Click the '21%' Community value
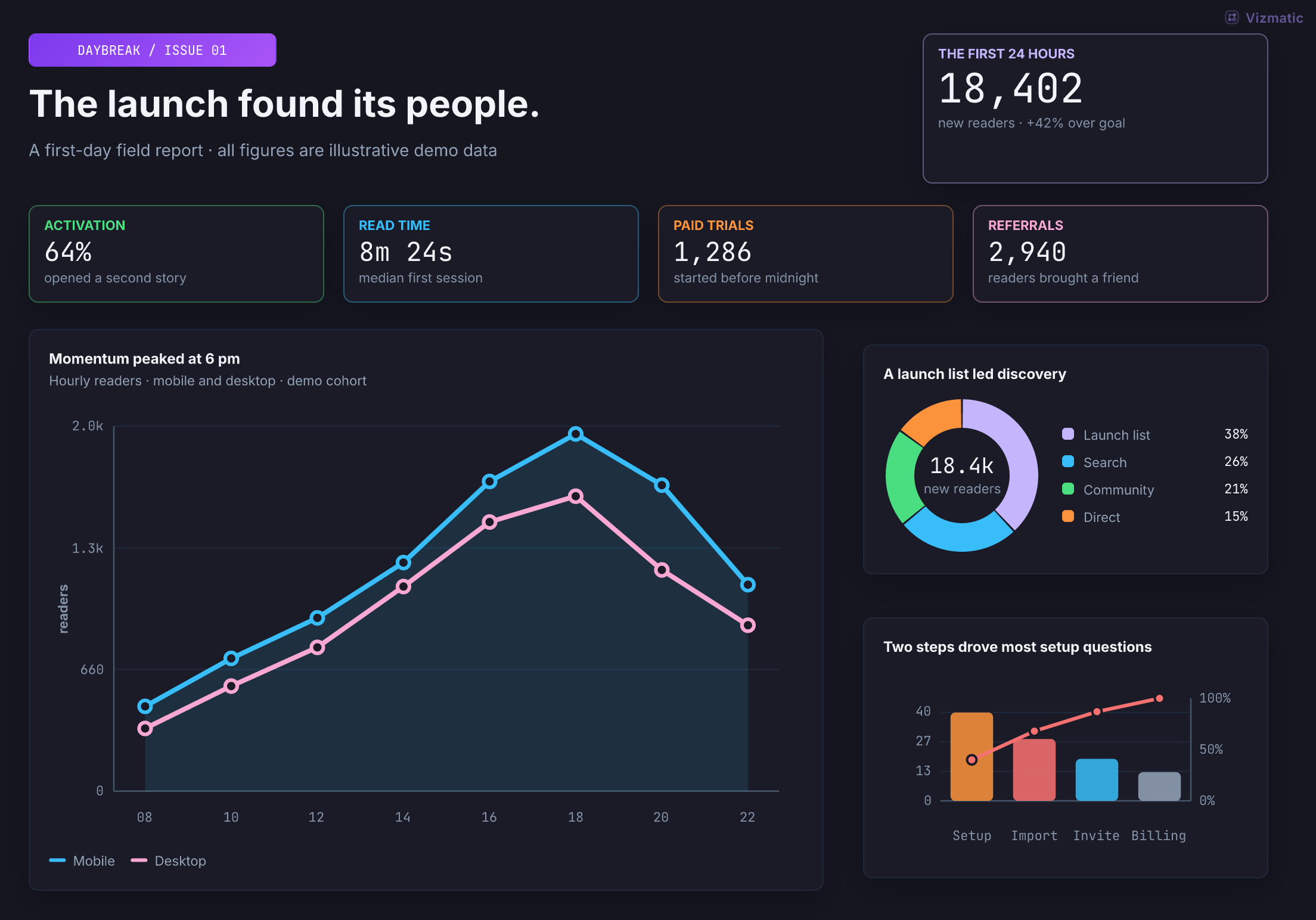This screenshot has height=920, width=1316. (1236, 489)
